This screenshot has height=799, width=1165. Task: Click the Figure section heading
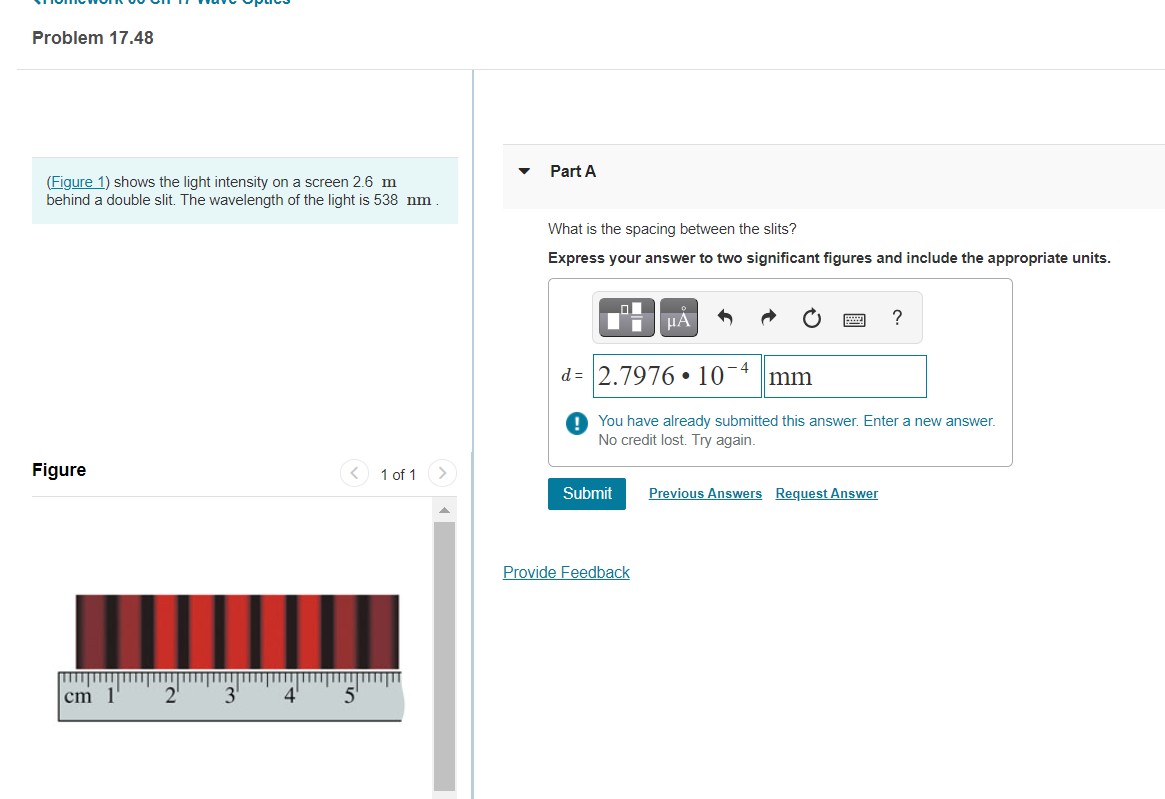pyautogui.click(x=59, y=470)
